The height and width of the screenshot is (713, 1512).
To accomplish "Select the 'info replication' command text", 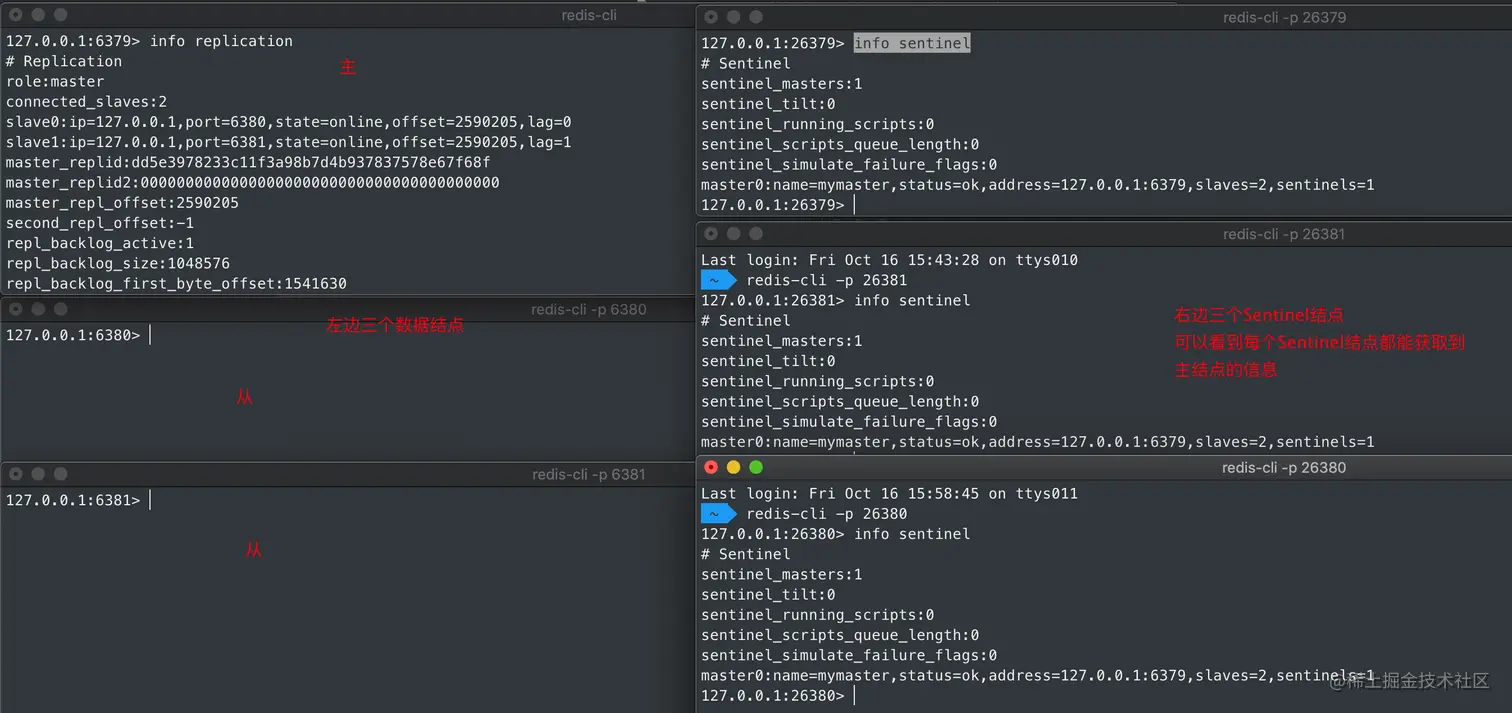I will click(221, 41).
